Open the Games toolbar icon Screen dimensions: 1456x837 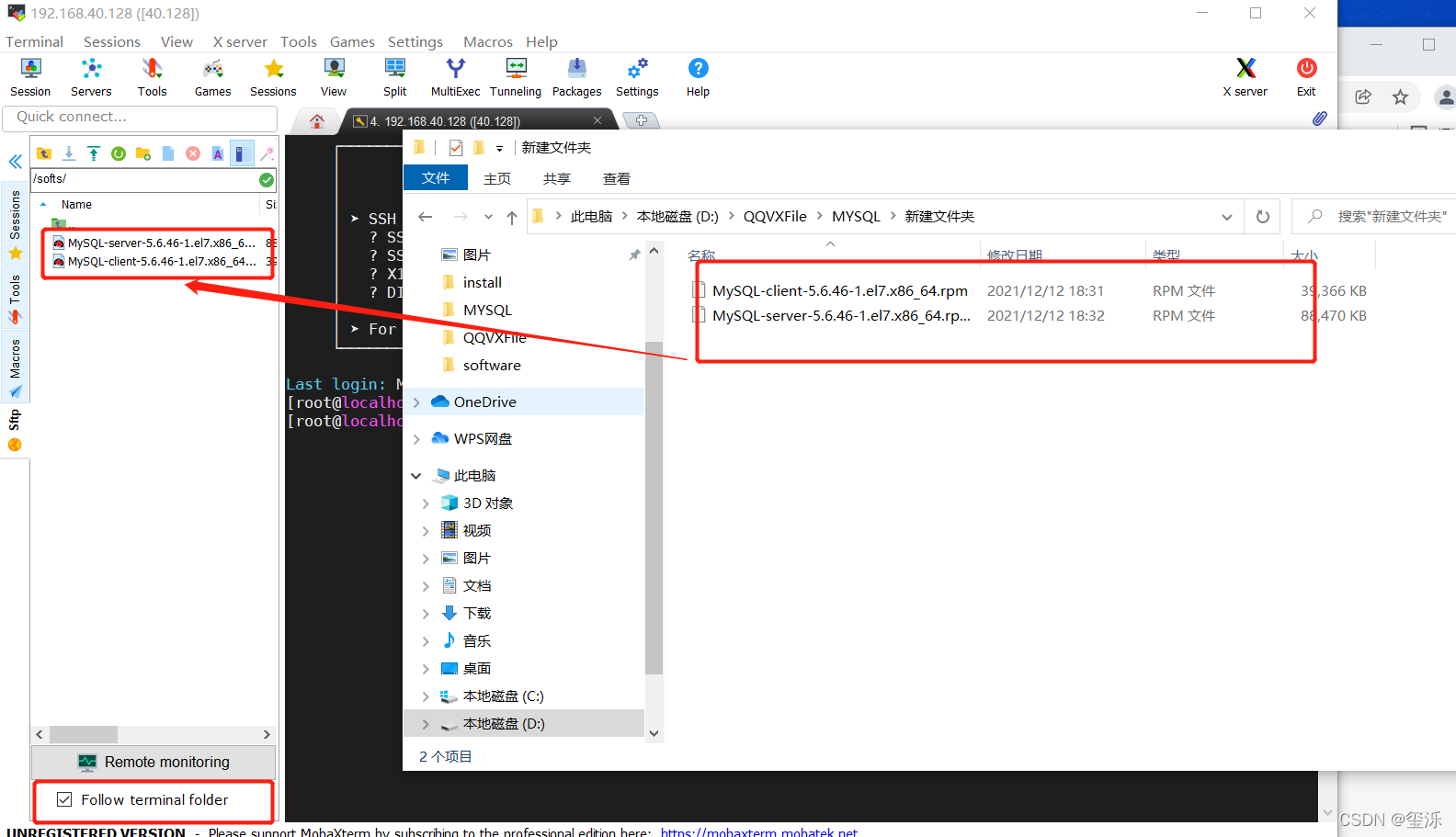(212, 77)
